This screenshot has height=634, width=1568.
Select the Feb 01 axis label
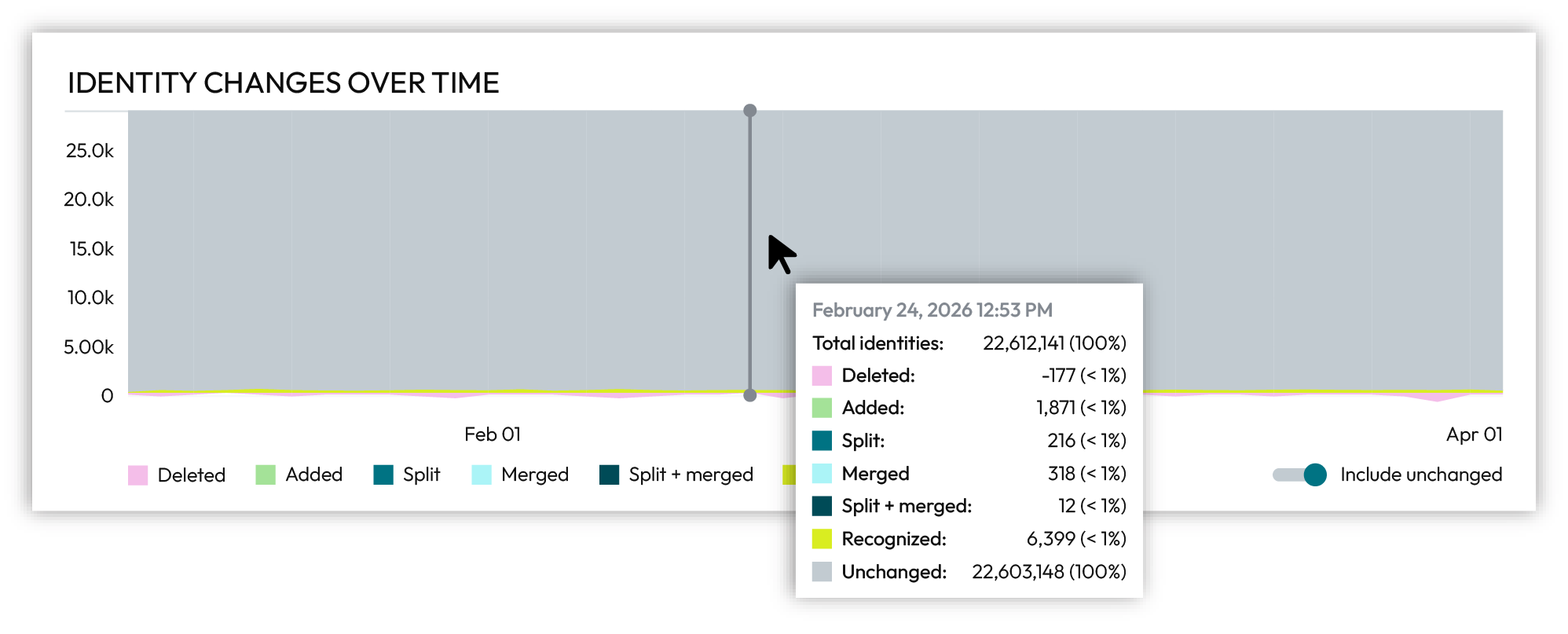[492, 434]
